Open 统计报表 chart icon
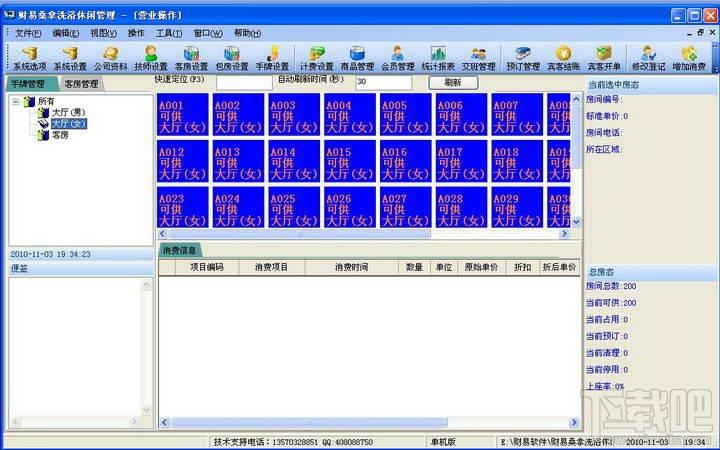Screen dimensions: 720x450 (438, 58)
